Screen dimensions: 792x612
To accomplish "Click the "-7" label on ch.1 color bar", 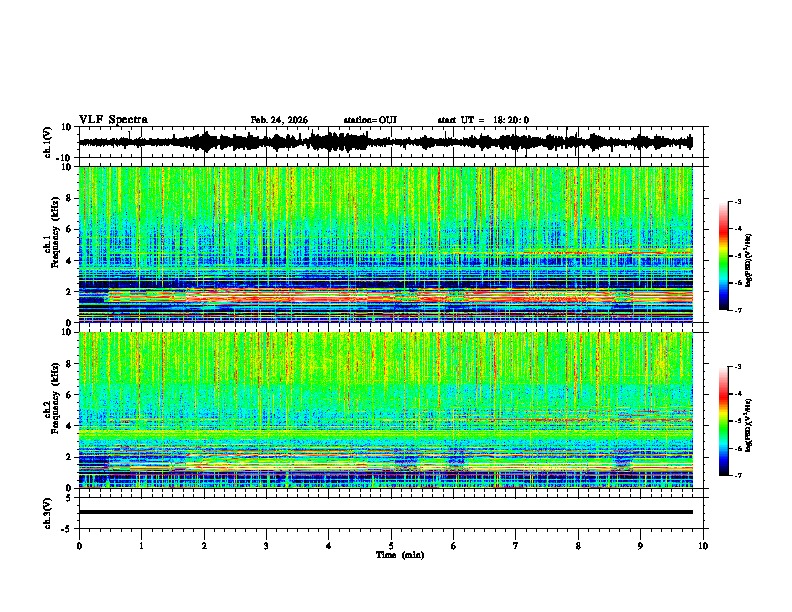I will (x=737, y=310).
